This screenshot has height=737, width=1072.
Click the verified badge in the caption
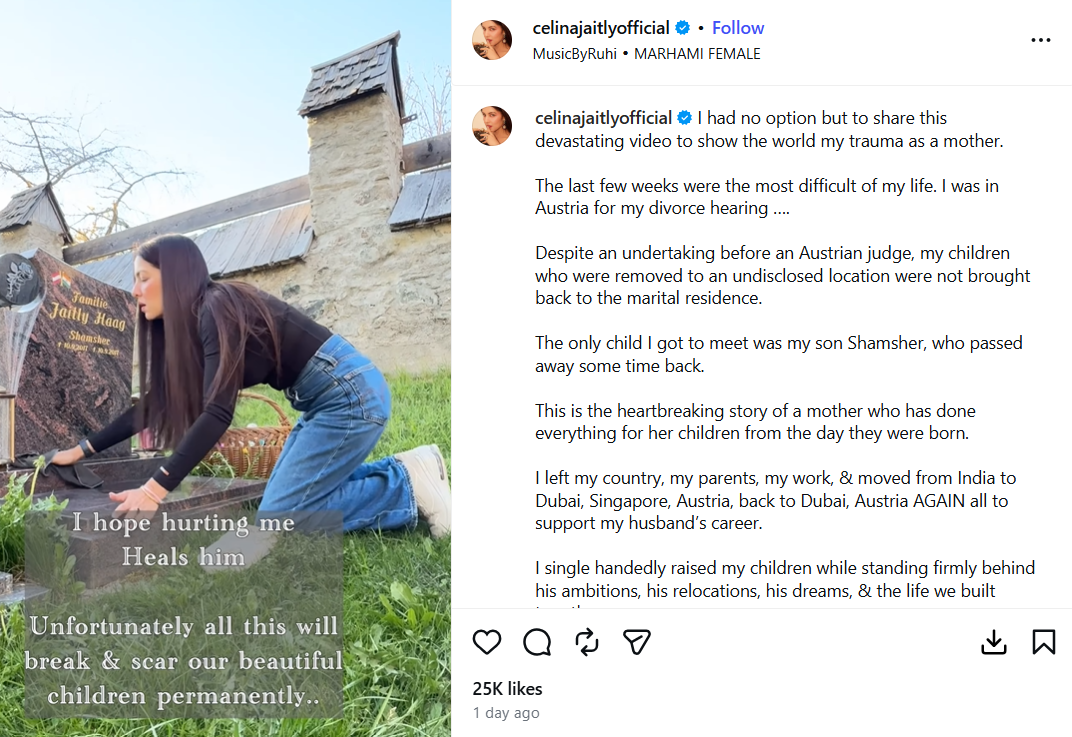point(684,118)
